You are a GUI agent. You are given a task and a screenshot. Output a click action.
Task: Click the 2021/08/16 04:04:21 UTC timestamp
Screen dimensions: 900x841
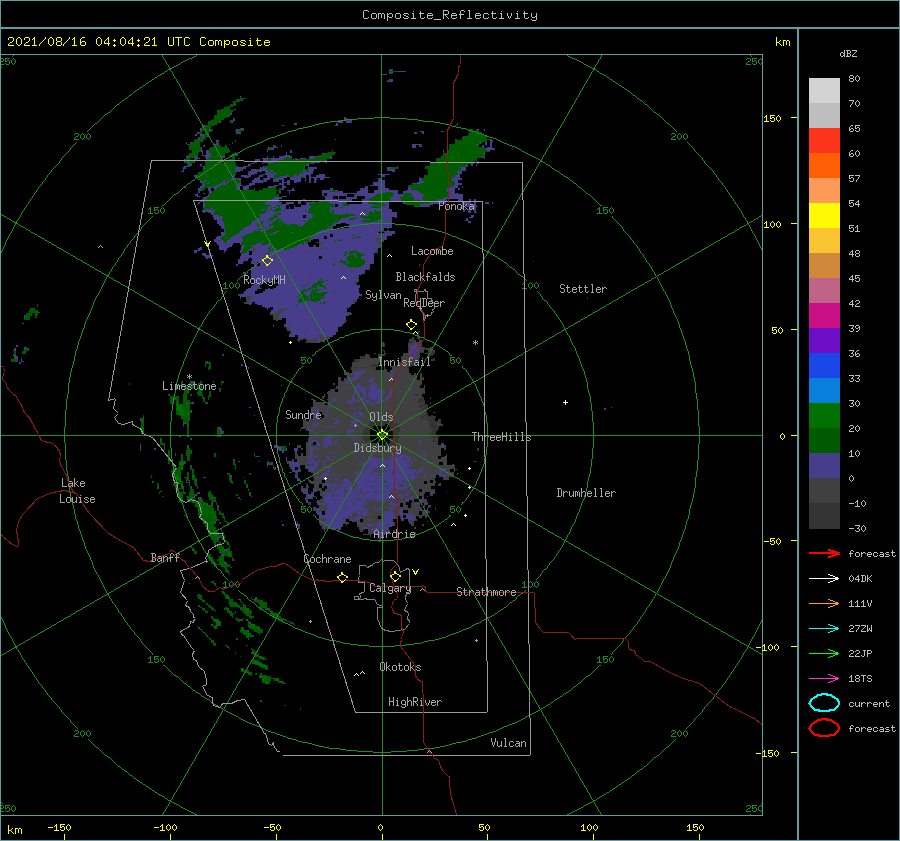pyautogui.click(x=97, y=42)
